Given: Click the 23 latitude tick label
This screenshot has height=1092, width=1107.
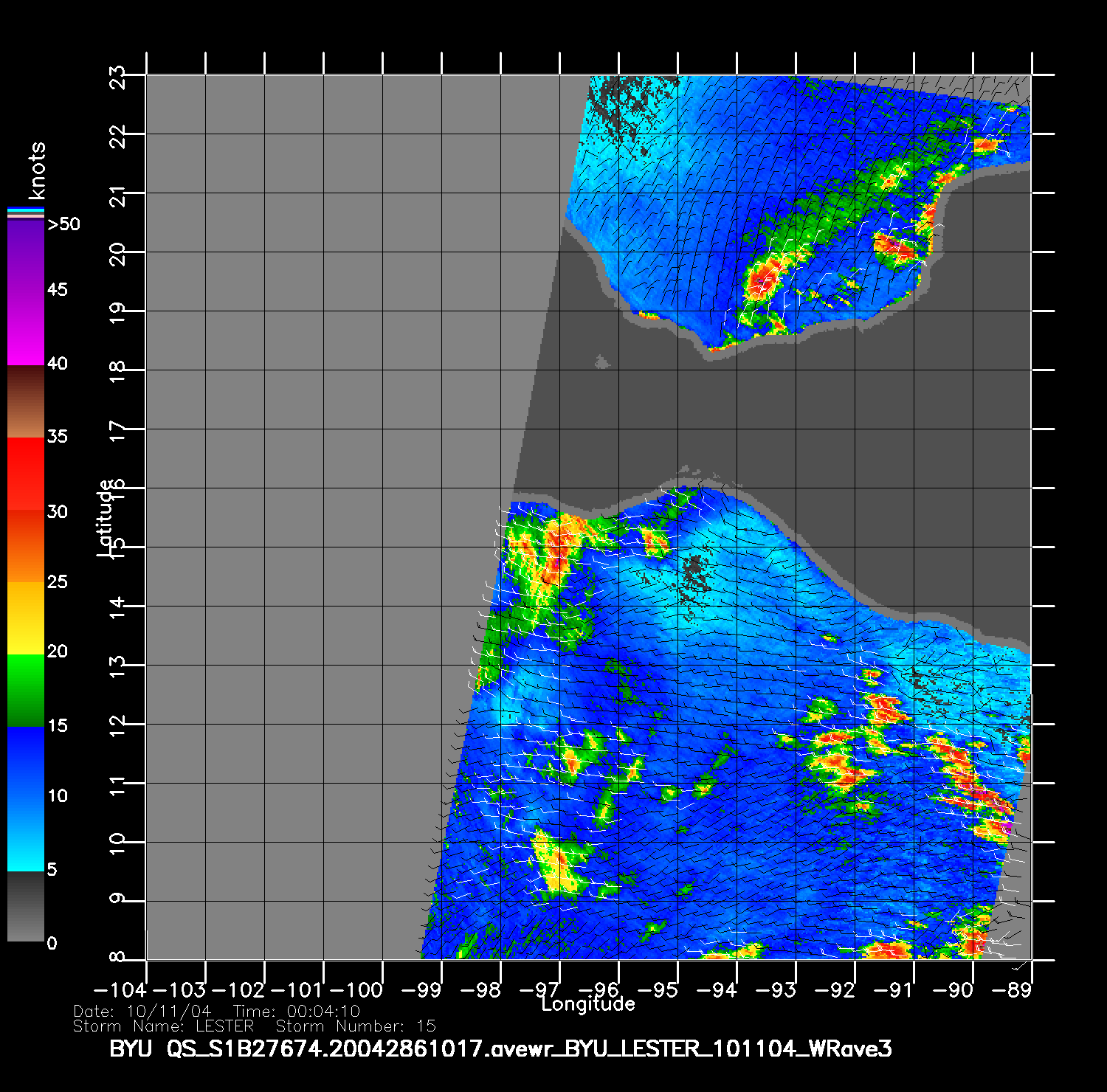Looking at the screenshot, I should [117, 77].
